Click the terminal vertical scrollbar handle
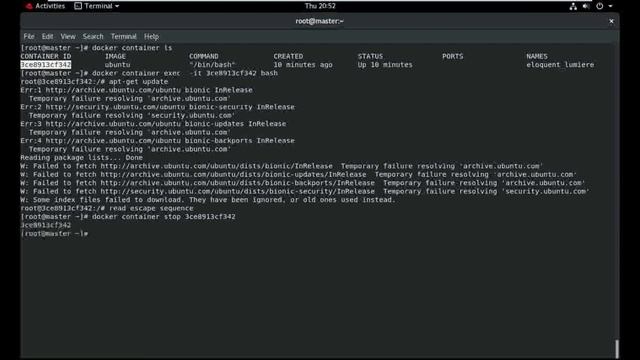Screen dimensions: 640x360 coord(617,349)
